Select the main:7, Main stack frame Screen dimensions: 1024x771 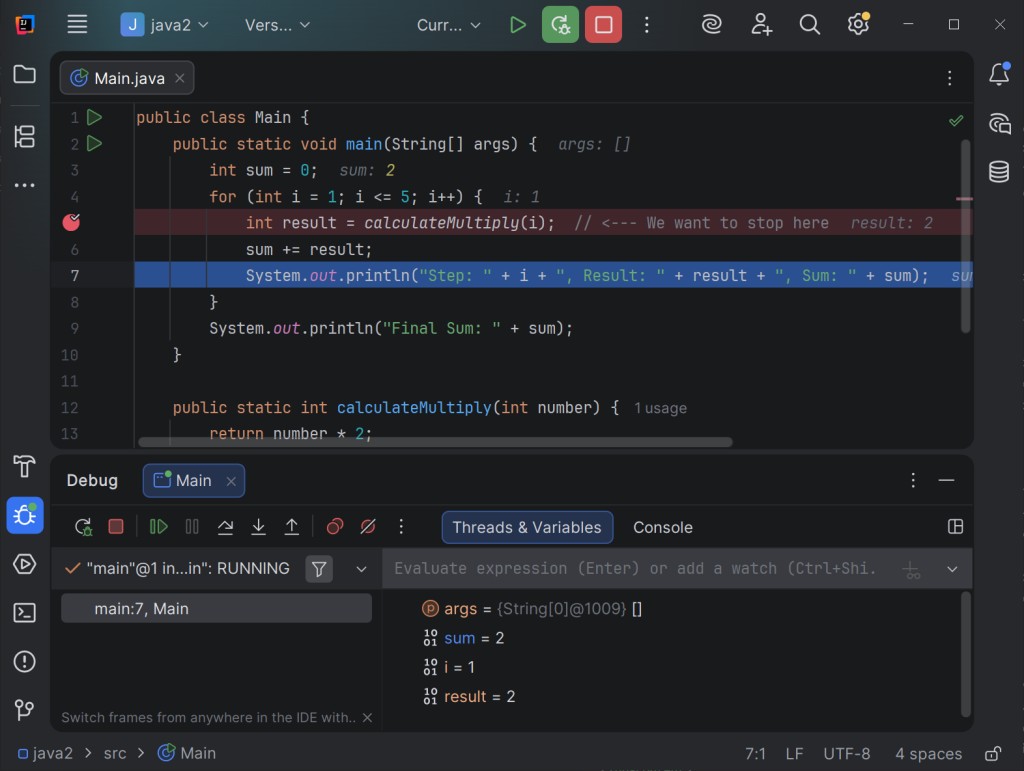pyautogui.click(x=216, y=608)
